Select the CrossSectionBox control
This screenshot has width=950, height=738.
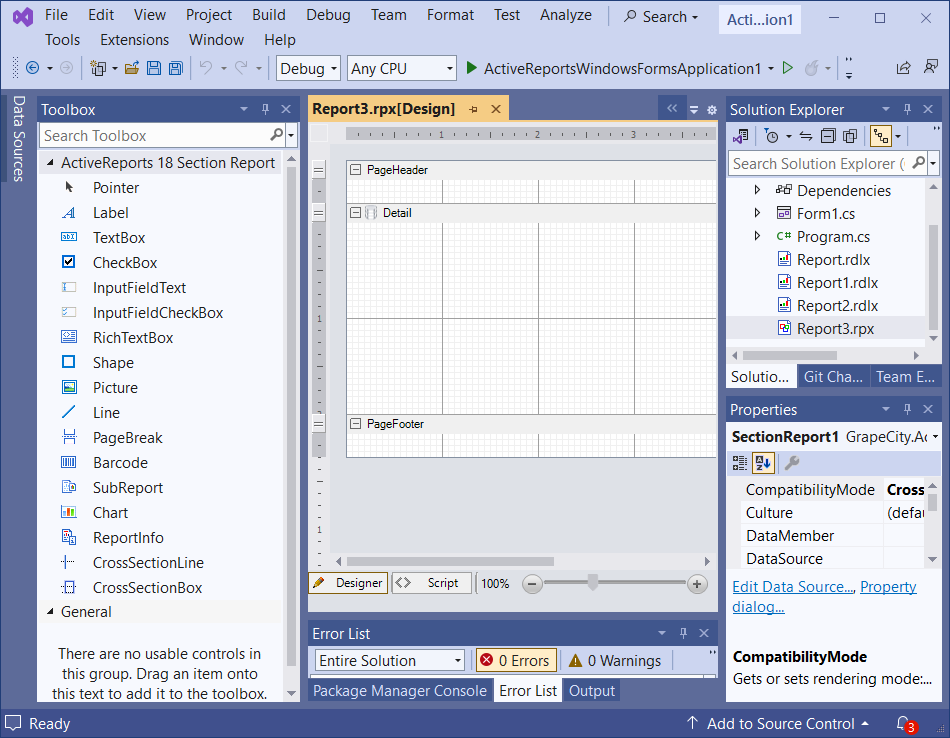coord(147,588)
